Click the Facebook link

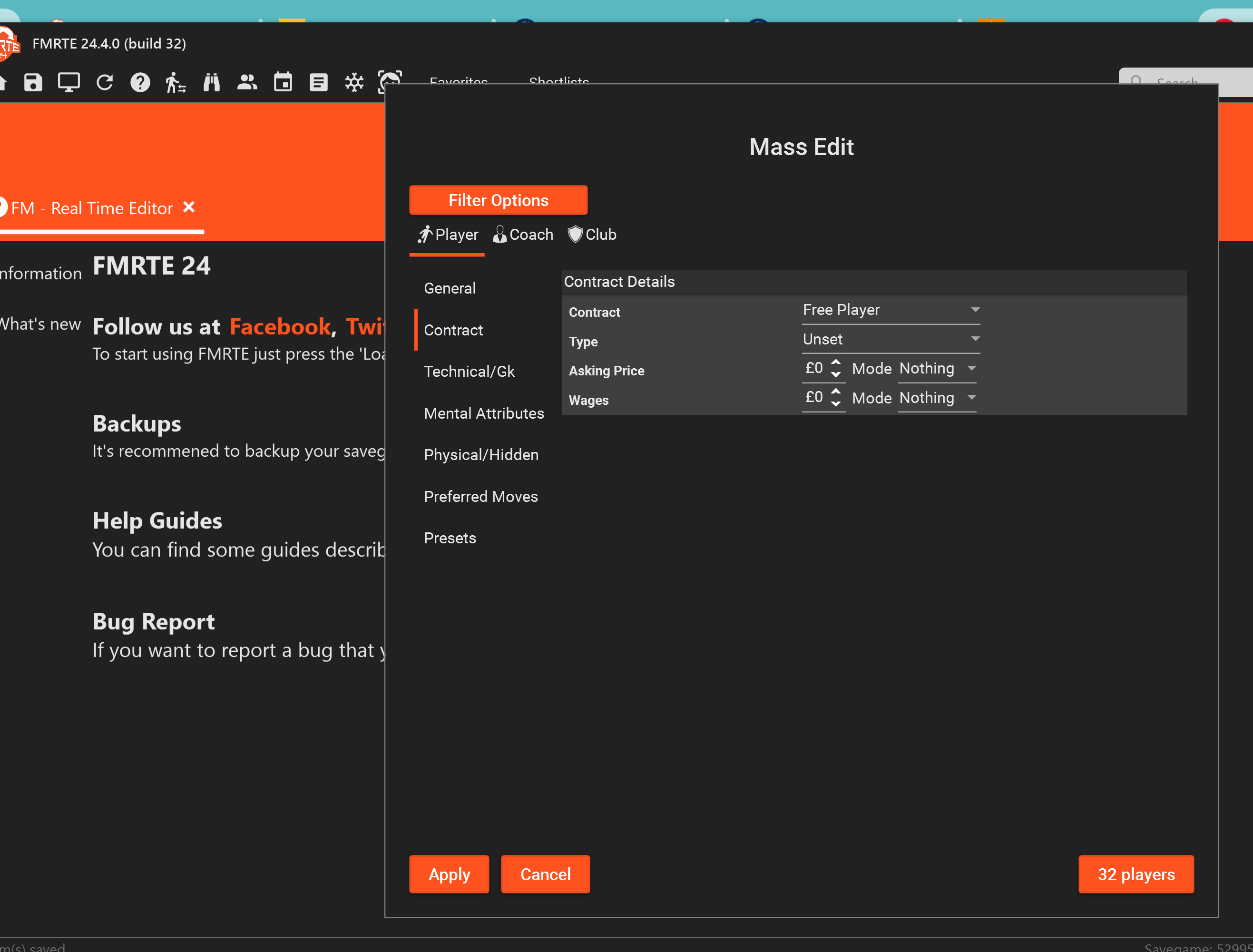click(x=280, y=327)
